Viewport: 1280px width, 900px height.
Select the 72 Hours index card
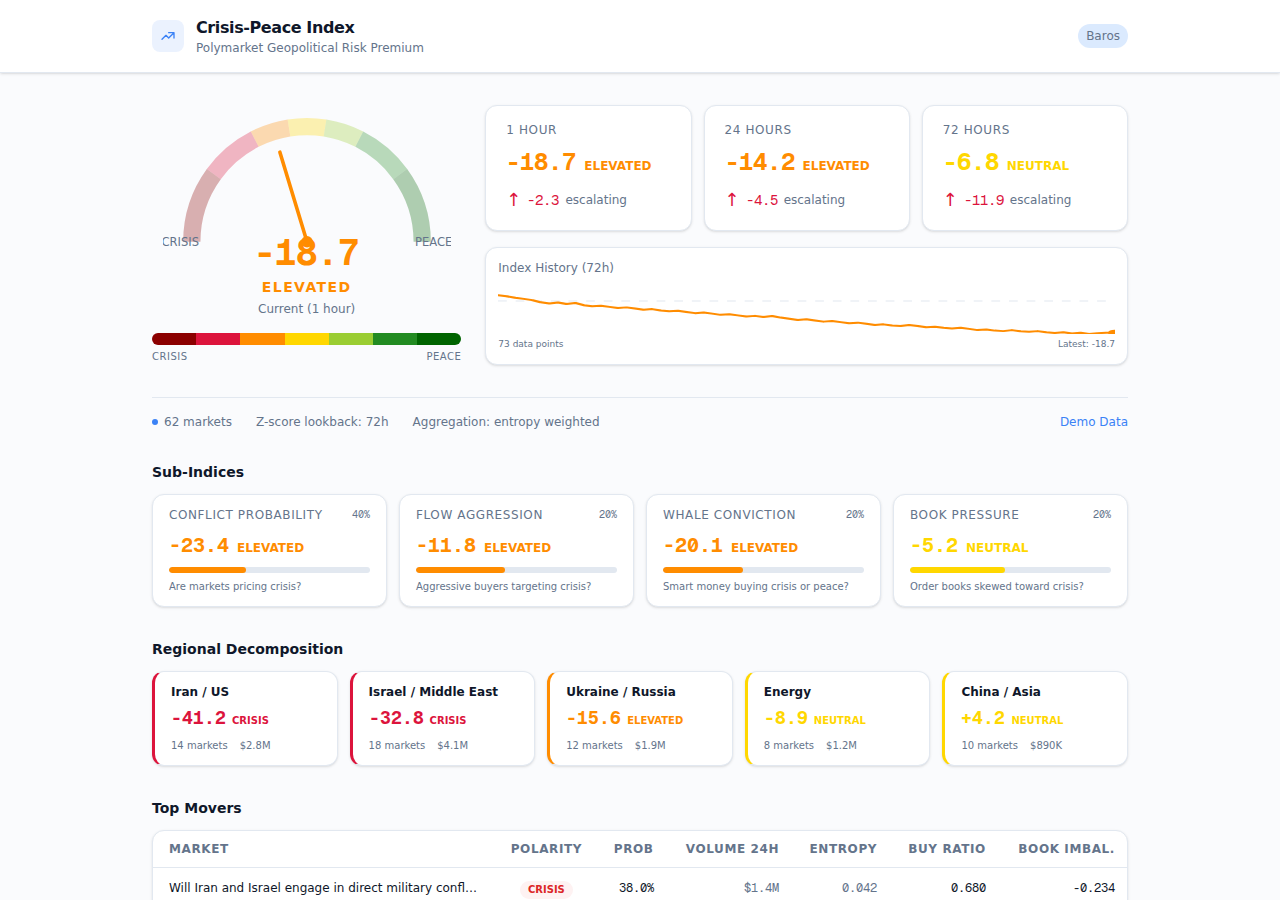(1024, 168)
